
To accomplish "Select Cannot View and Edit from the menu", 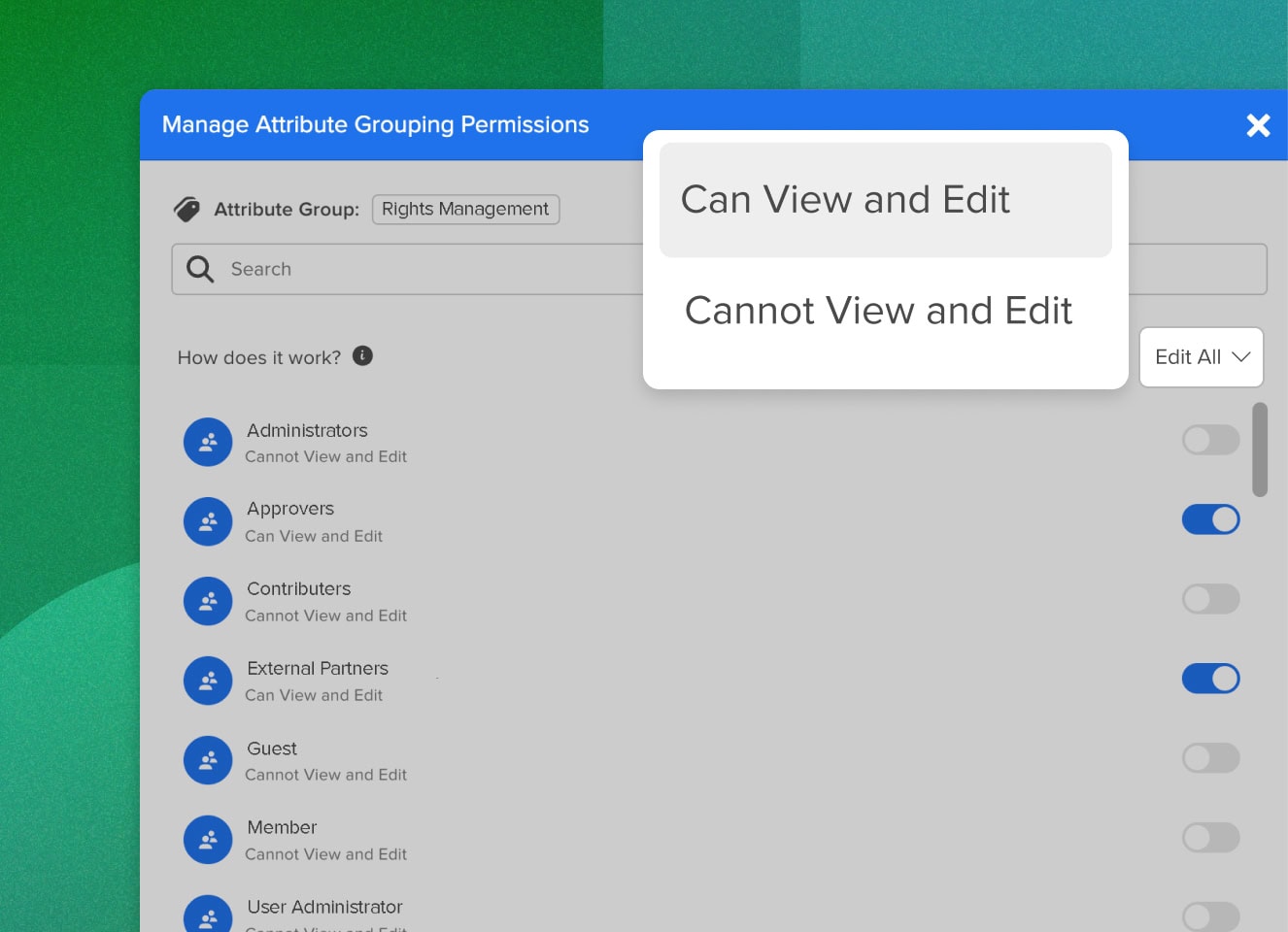I will 878,310.
